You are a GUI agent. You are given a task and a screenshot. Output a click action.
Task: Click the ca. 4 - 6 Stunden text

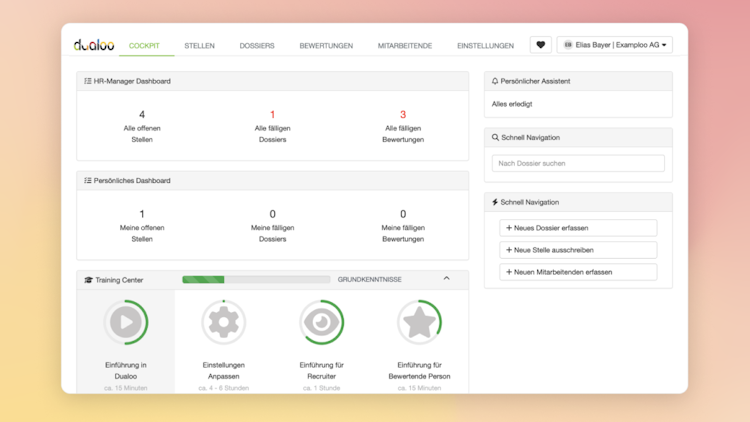pyautogui.click(x=223, y=388)
